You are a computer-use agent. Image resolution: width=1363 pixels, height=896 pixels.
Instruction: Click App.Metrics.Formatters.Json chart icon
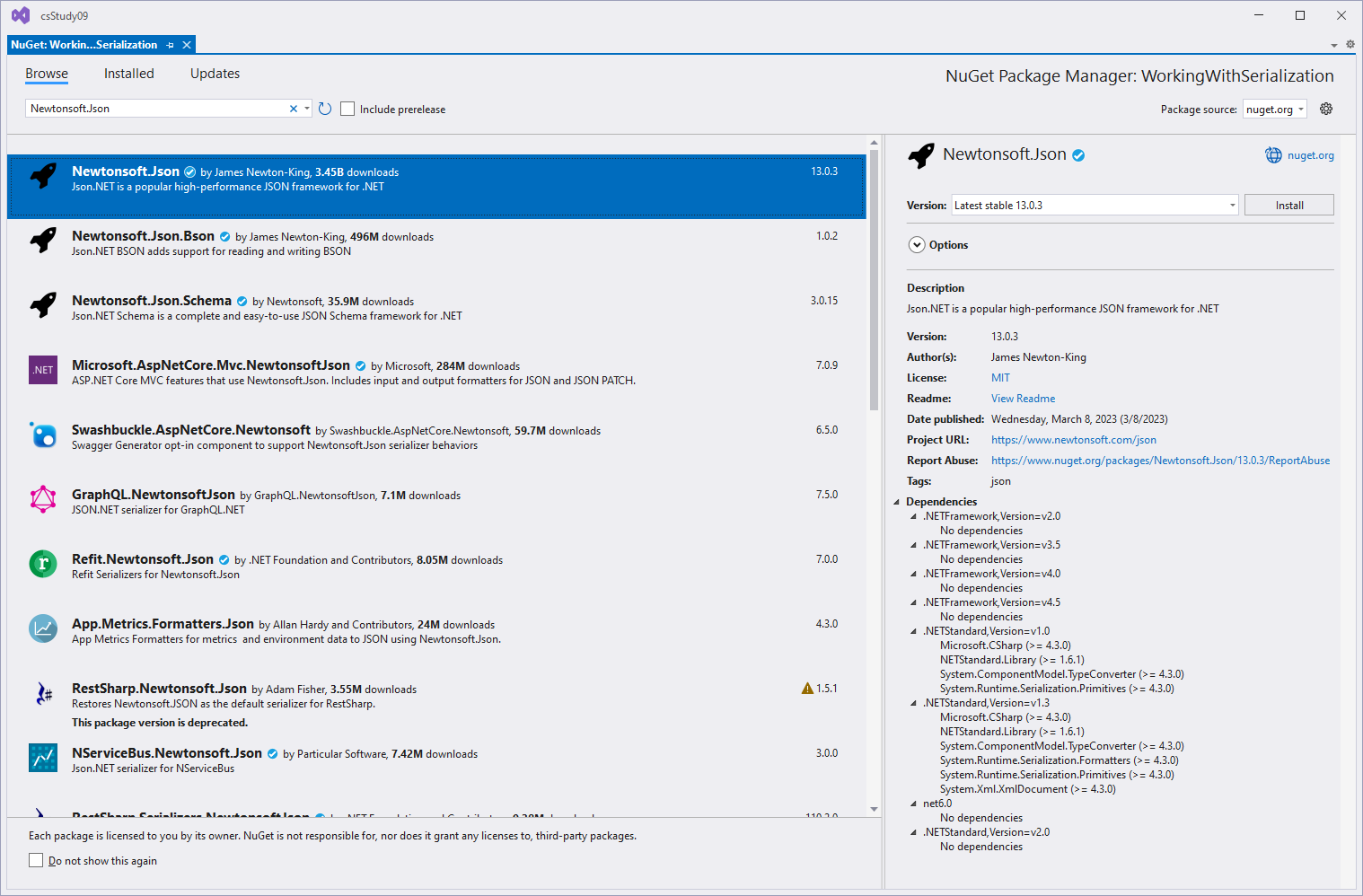43,628
